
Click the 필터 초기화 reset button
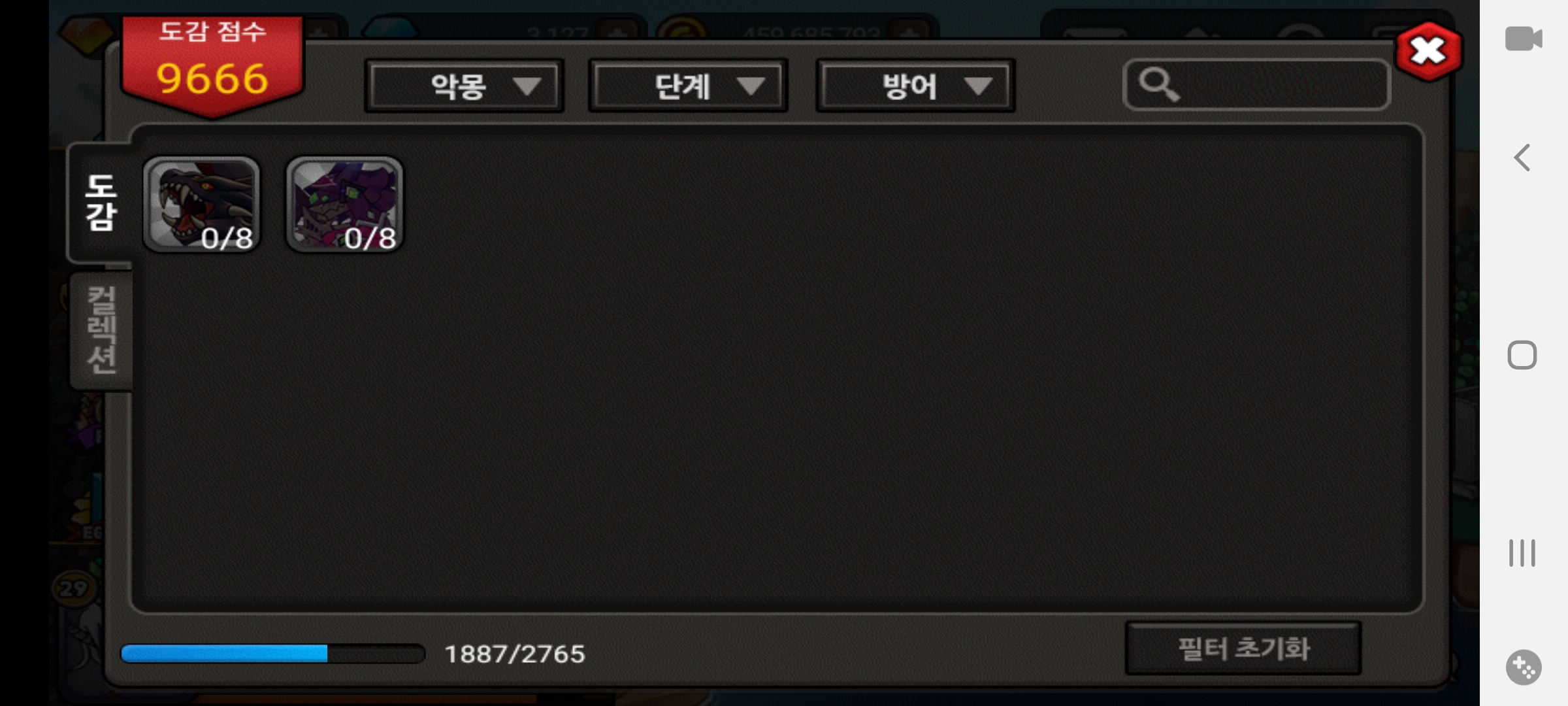[1243, 648]
